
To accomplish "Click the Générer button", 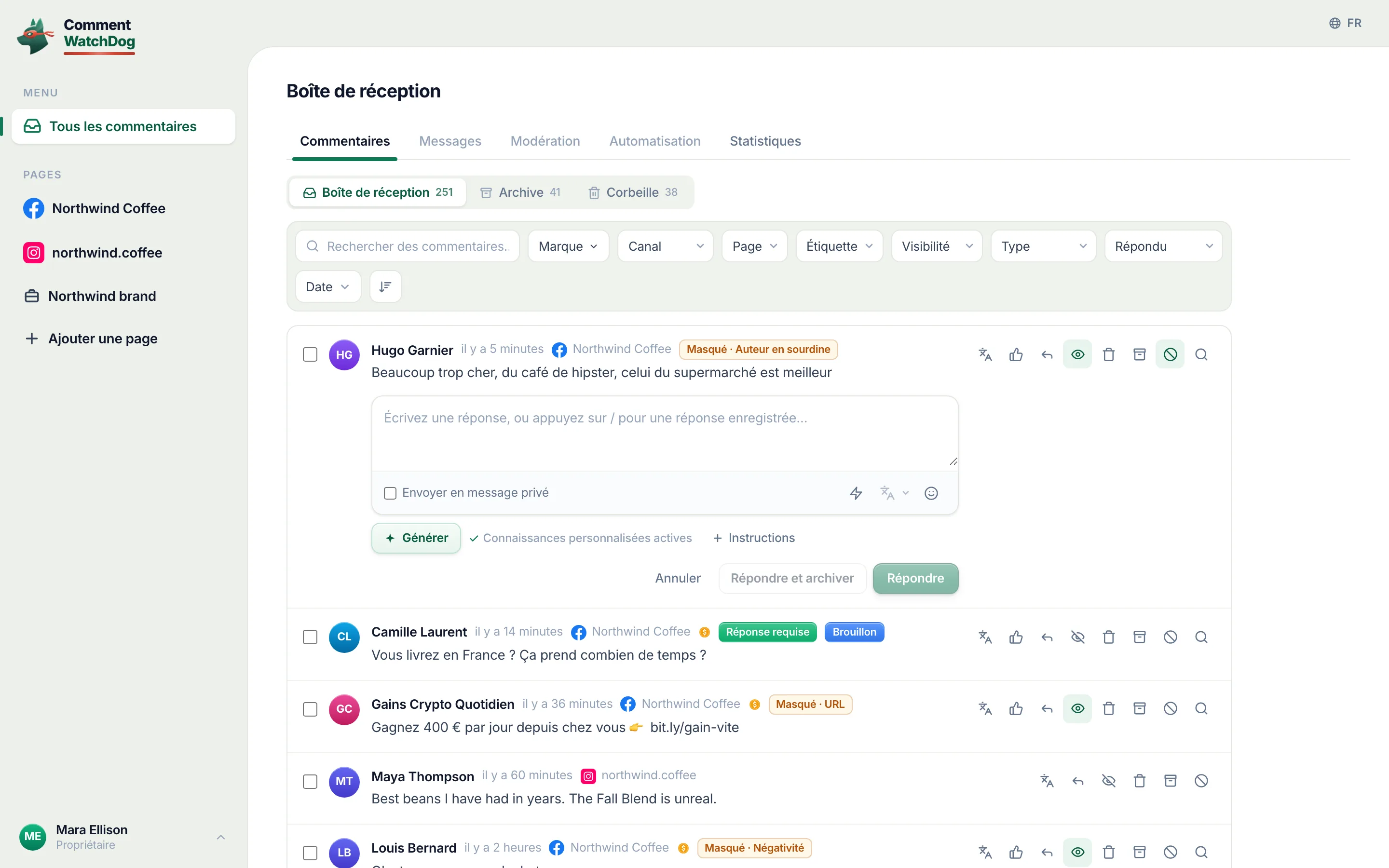I will [x=416, y=538].
